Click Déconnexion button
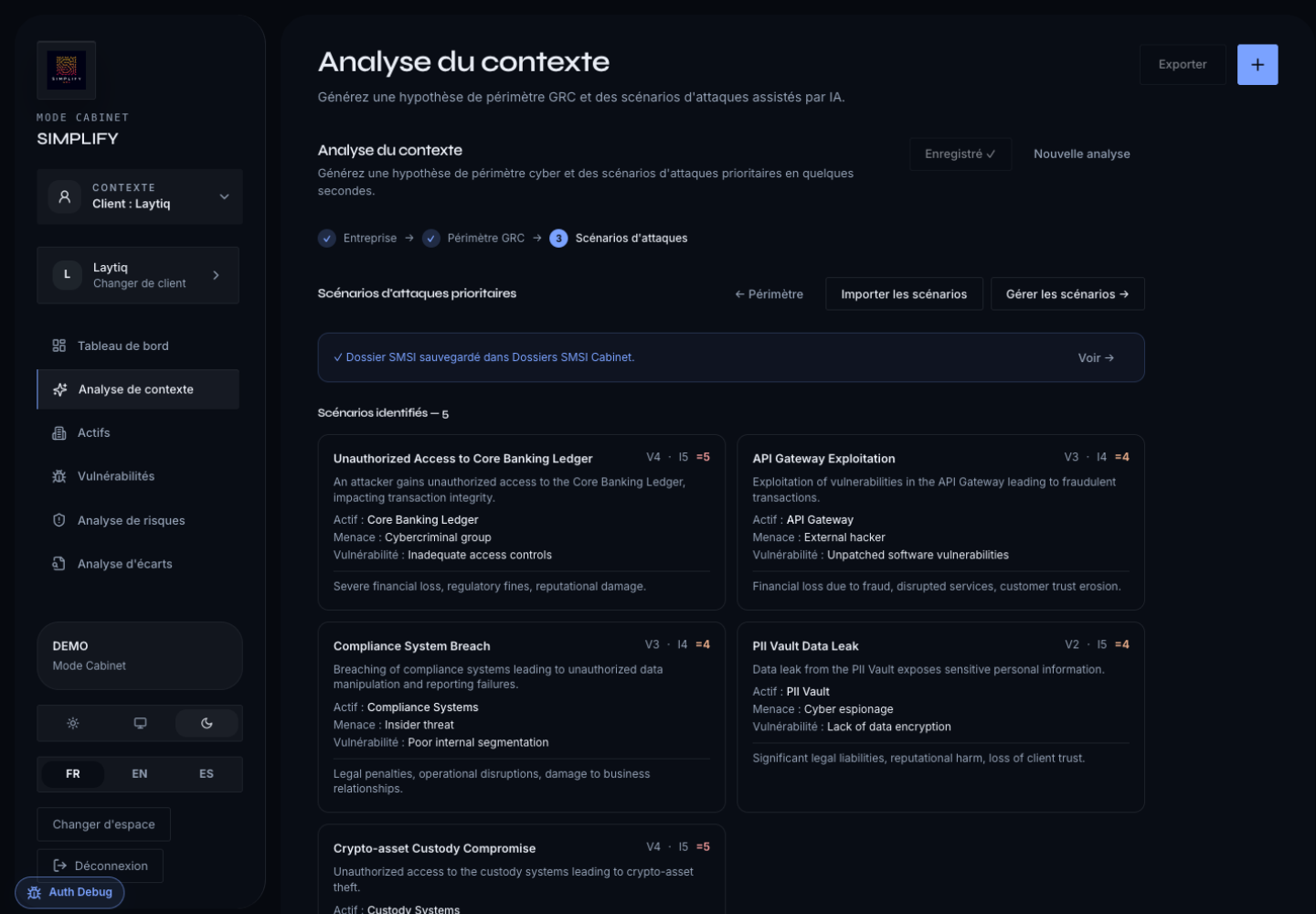The width and height of the screenshot is (1316, 914). [100, 866]
